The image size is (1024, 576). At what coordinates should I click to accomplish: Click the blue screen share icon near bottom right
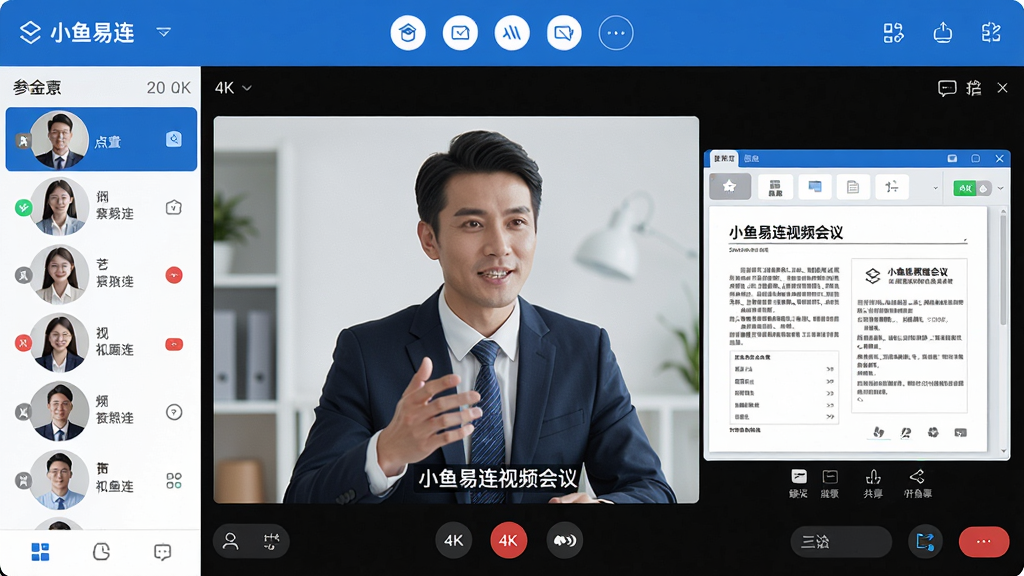point(925,541)
